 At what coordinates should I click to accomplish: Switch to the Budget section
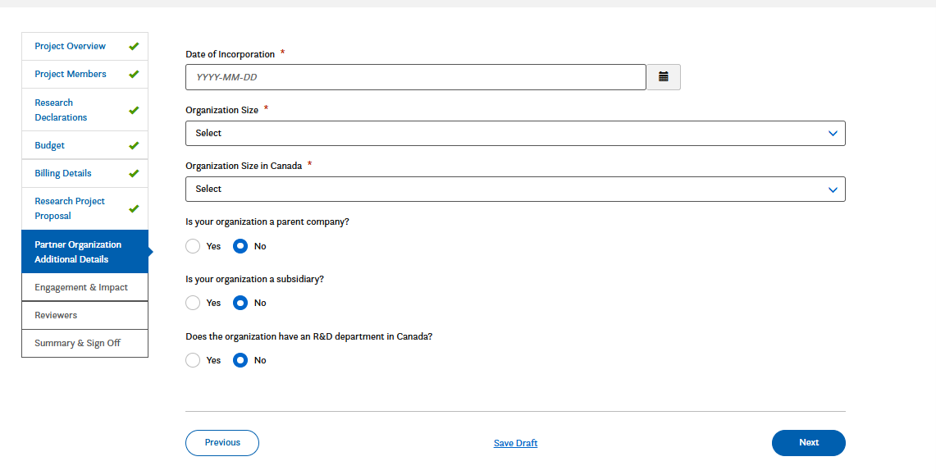[85, 145]
